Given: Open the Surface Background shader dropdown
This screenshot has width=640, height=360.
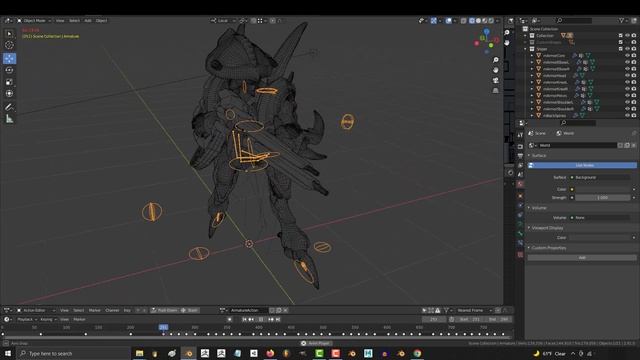Looking at the screenshot, I should (x=602, y=178).
